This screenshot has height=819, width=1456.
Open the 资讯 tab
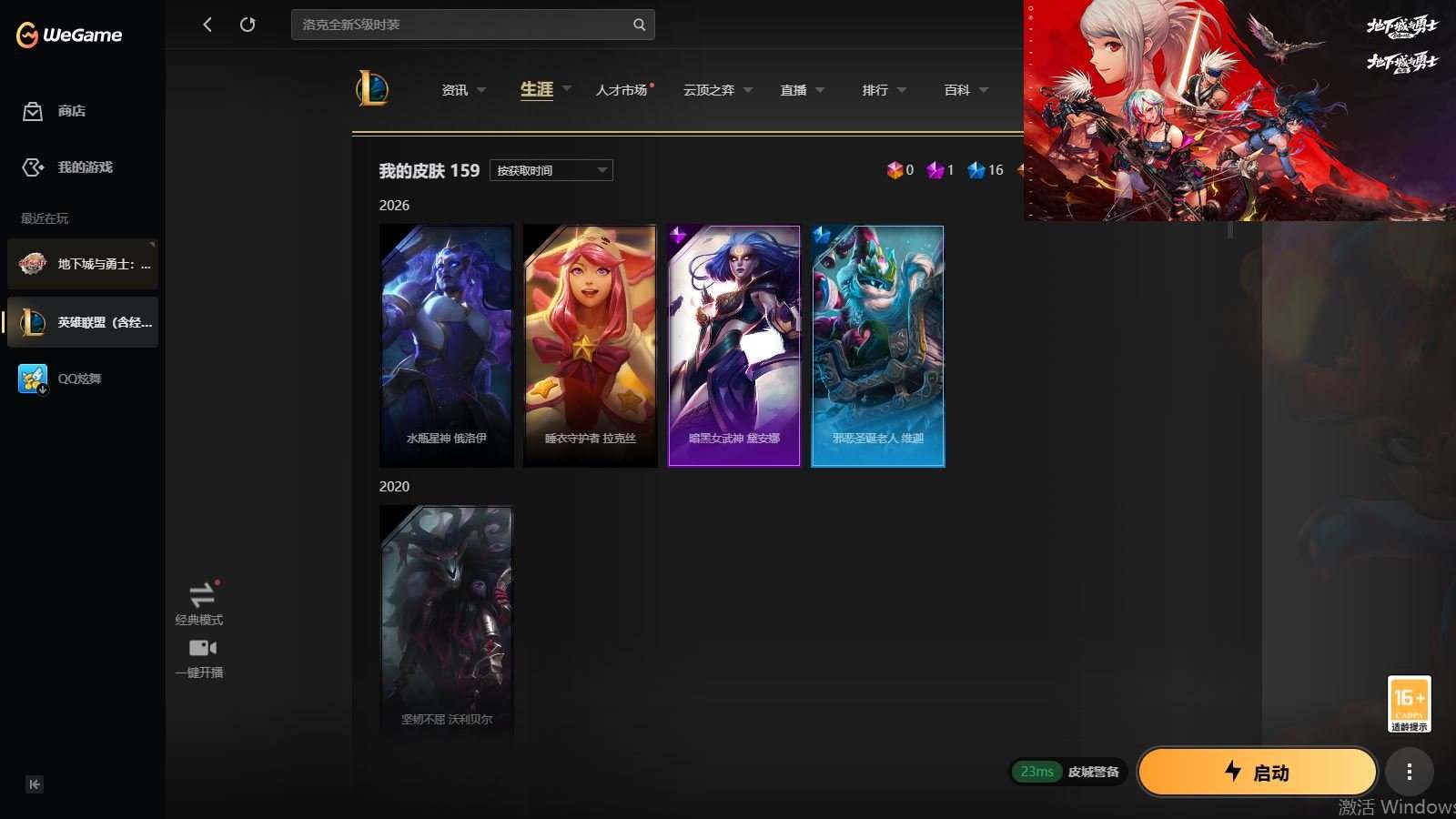pos(454,90)
